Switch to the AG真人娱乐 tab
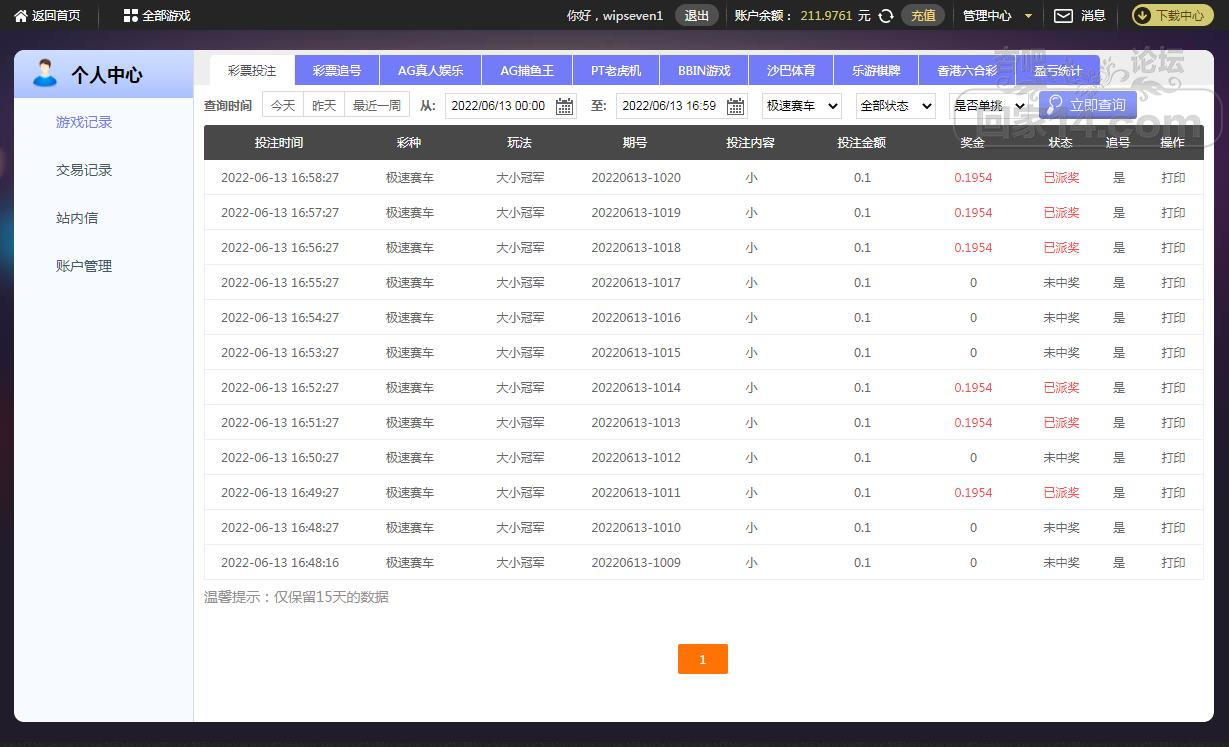The image size is (1229, 747). pyautogui.click(x=430, y=71)
